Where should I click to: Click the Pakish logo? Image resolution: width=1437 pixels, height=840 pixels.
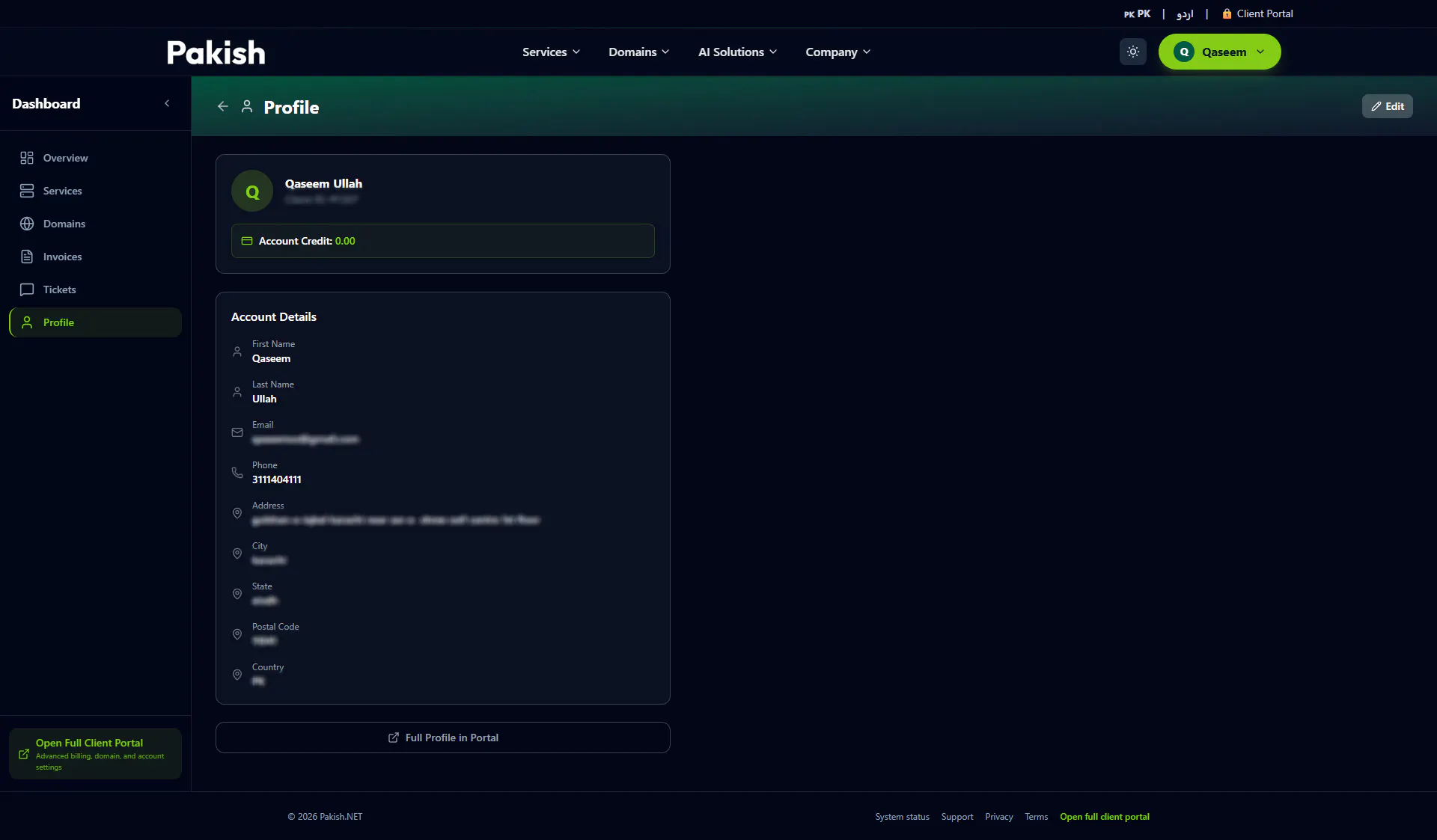(216, 52)
